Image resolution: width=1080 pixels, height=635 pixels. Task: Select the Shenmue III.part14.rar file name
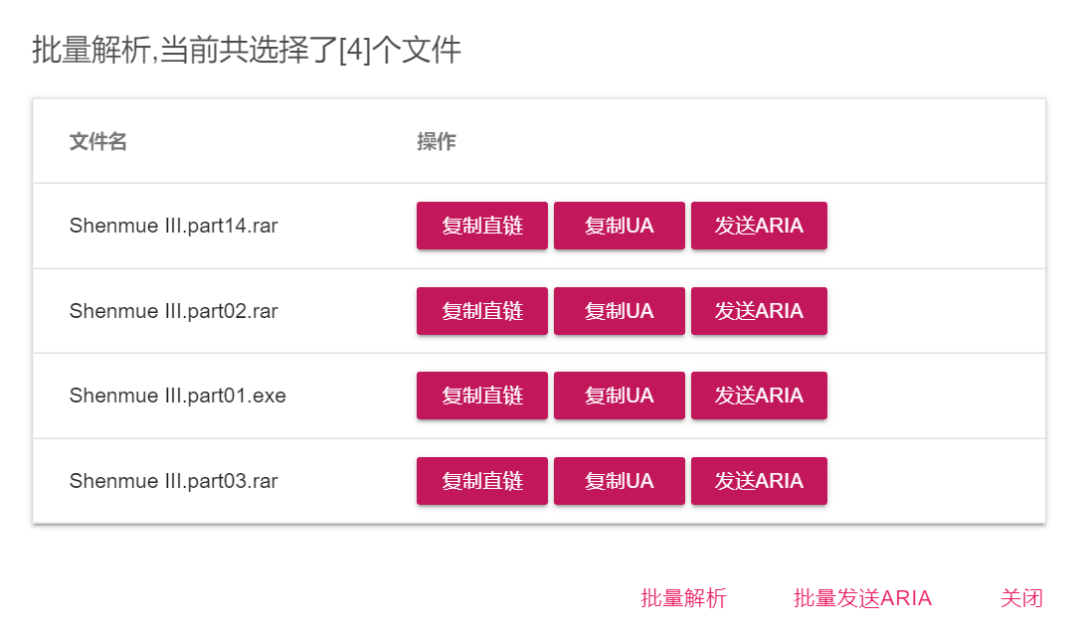(x=173, y=226)
